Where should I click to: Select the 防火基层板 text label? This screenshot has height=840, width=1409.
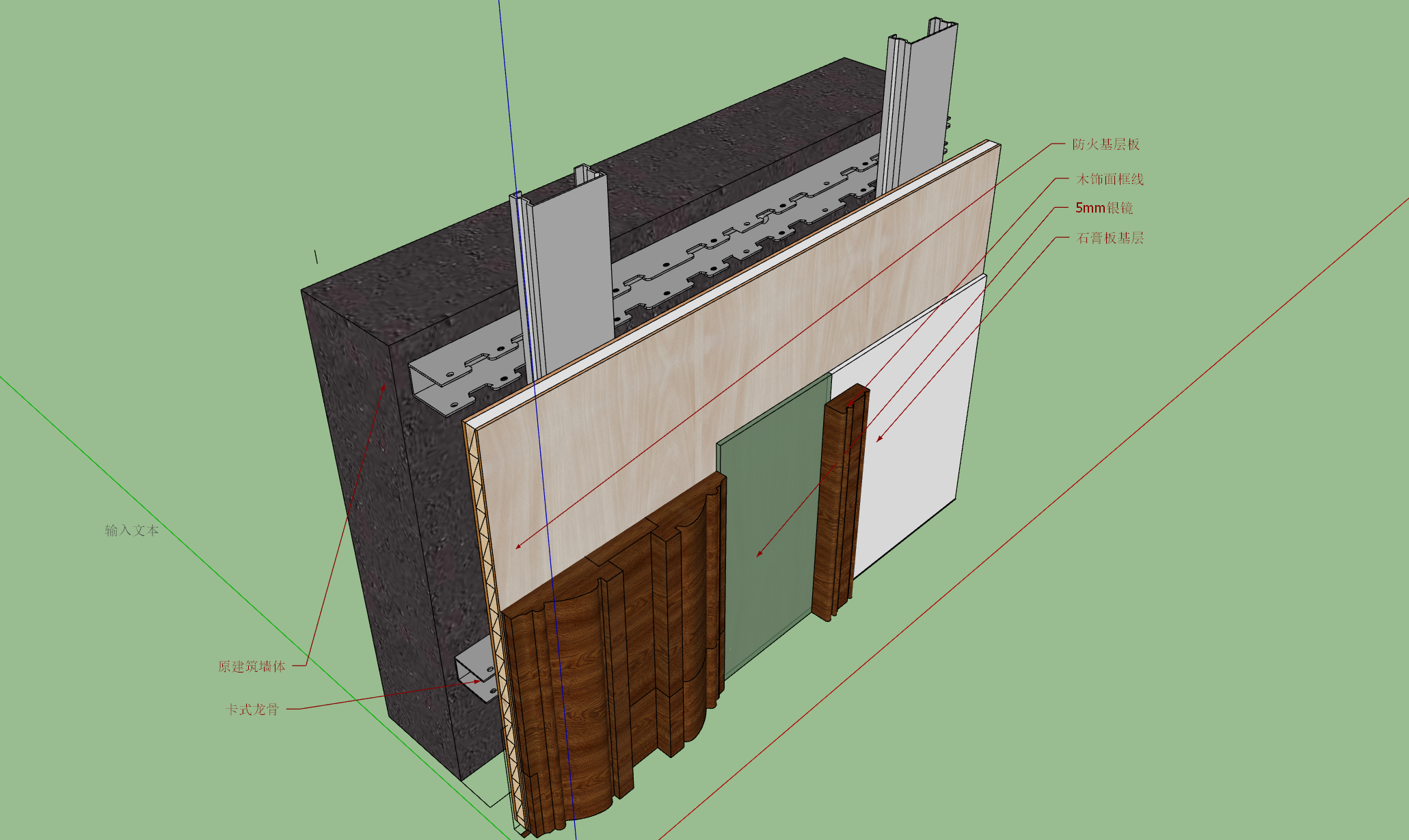pyautogui.click(x=1105, y=144)
